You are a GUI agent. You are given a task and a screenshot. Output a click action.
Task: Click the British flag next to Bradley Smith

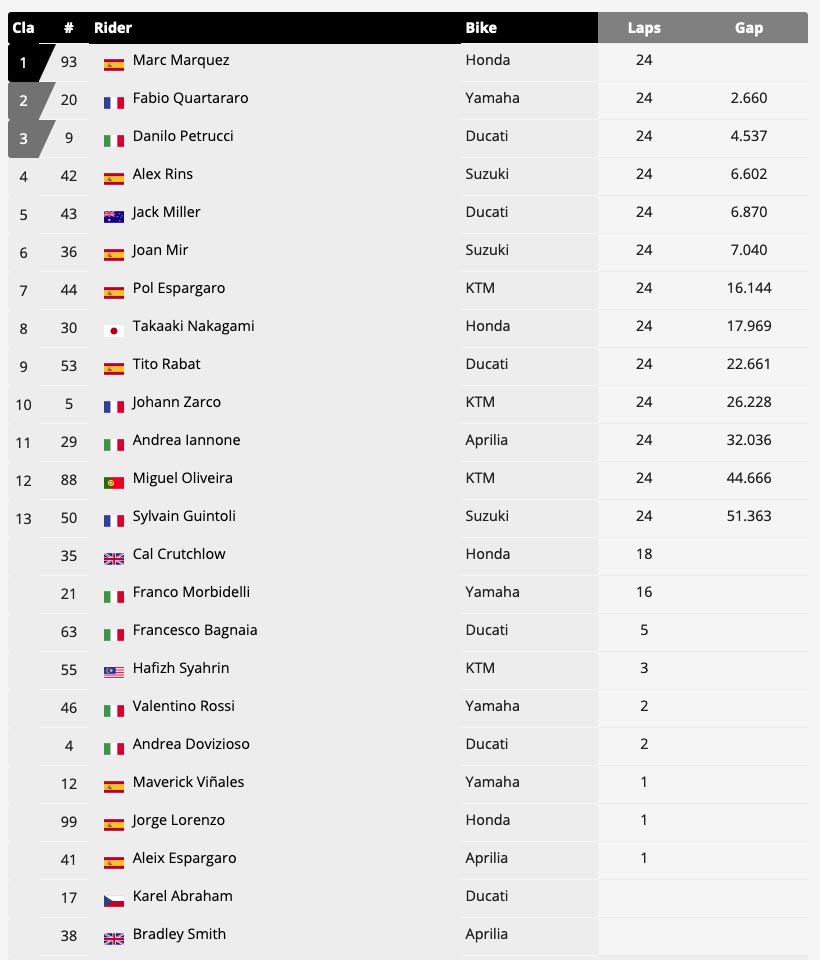[x=114, y=938]
